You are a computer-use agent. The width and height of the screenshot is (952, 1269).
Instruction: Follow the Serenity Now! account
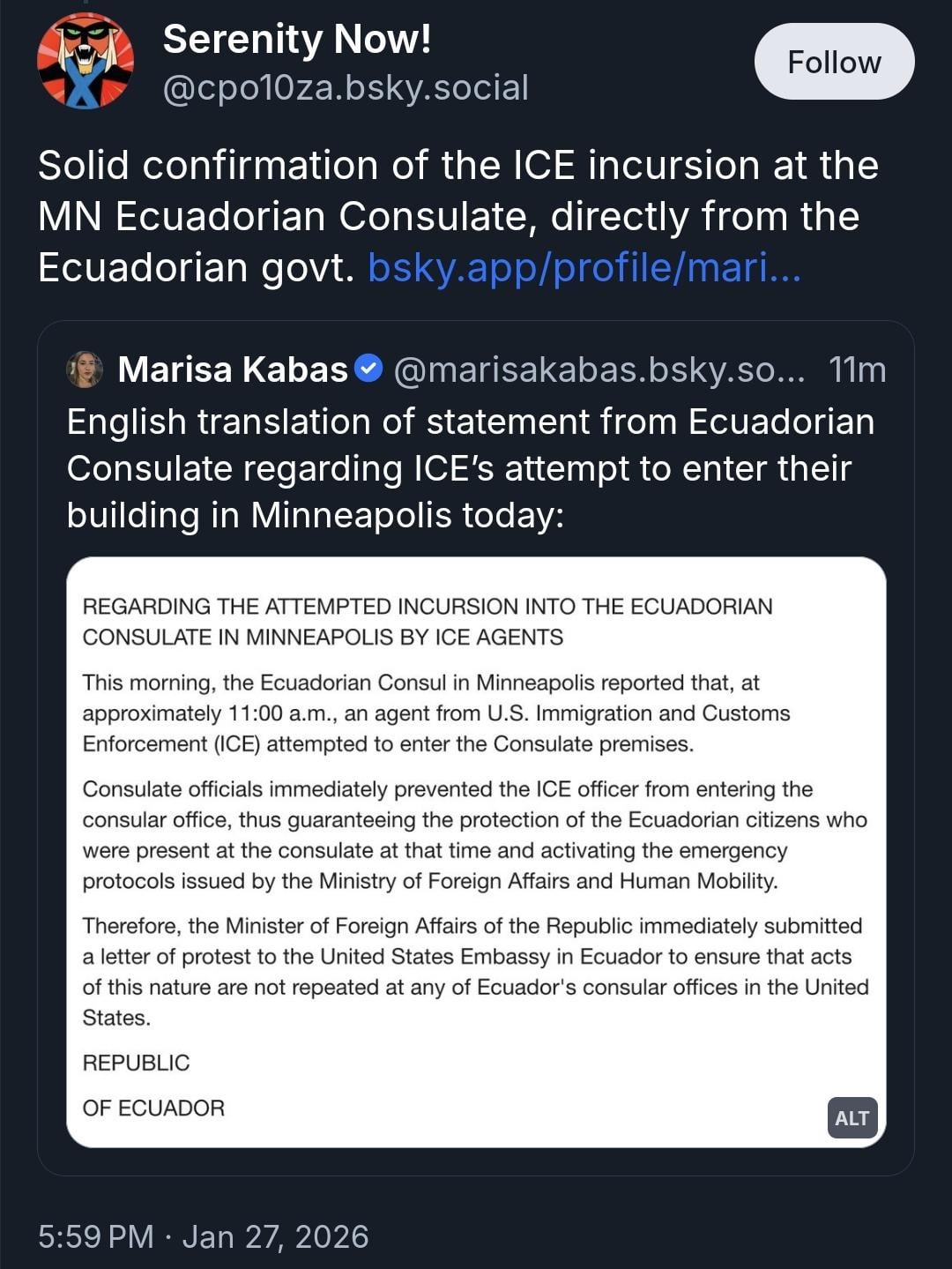tap(834, 62)
